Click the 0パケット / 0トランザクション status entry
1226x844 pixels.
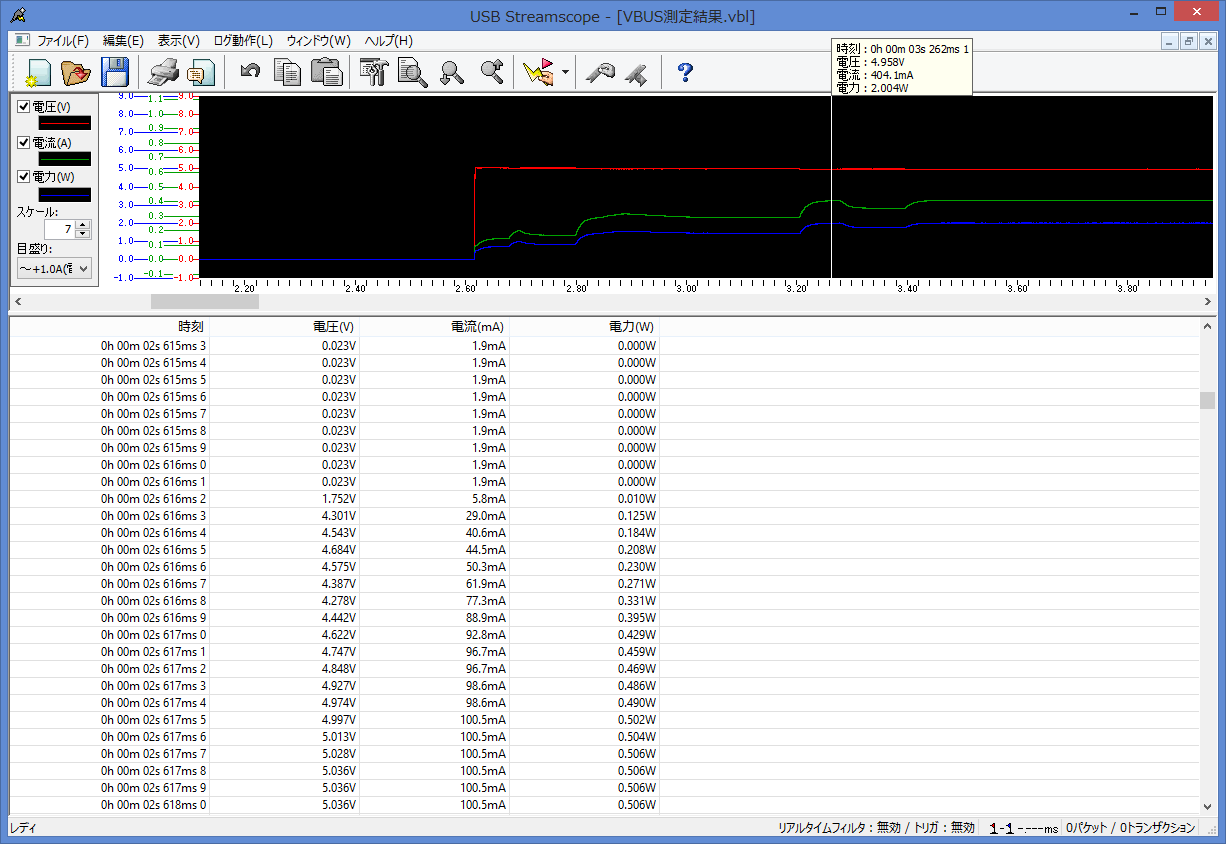coord(1130,828)
